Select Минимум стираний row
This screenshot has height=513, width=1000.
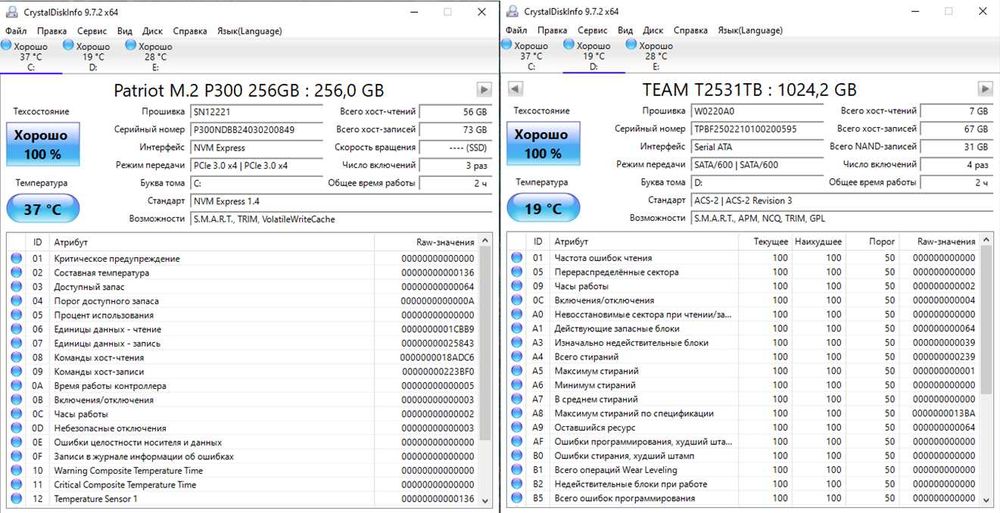tap(743, 385)
